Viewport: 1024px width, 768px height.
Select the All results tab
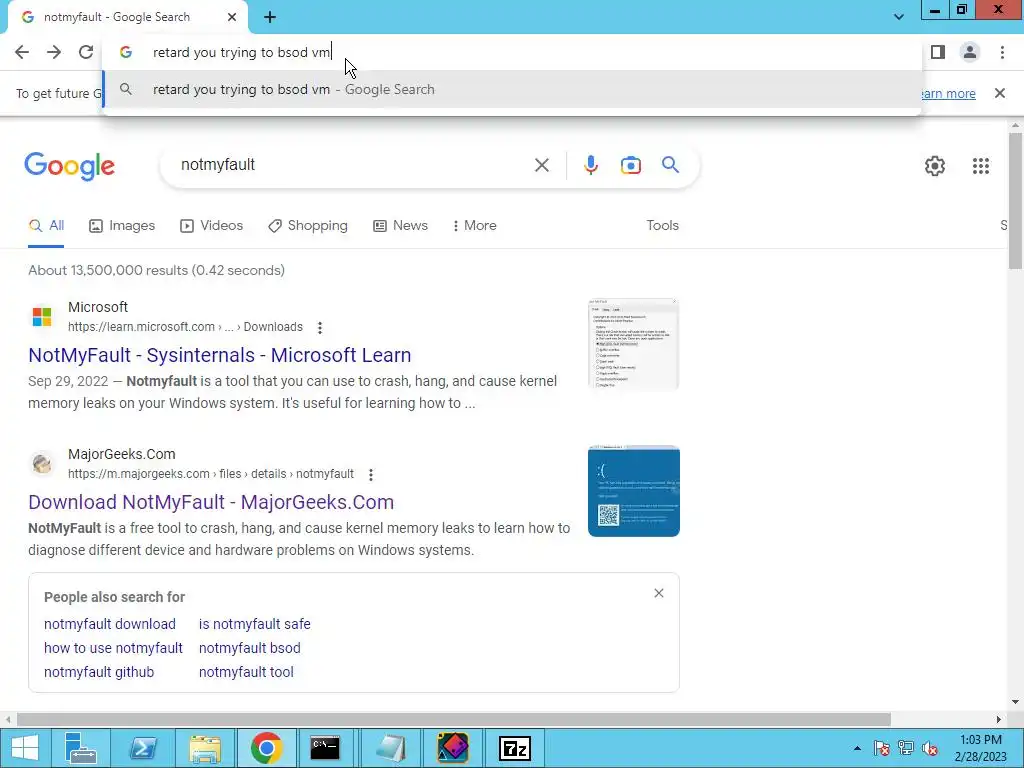(x=46, y=225)
